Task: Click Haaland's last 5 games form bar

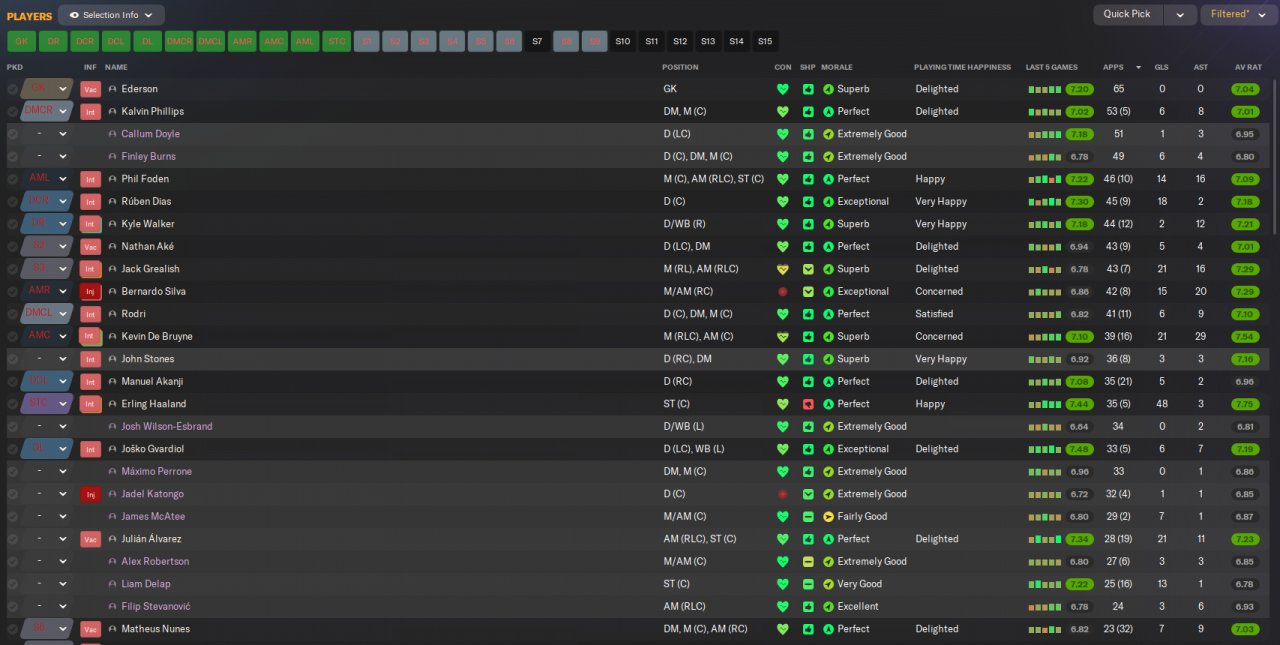Action: pos(1045,404)
